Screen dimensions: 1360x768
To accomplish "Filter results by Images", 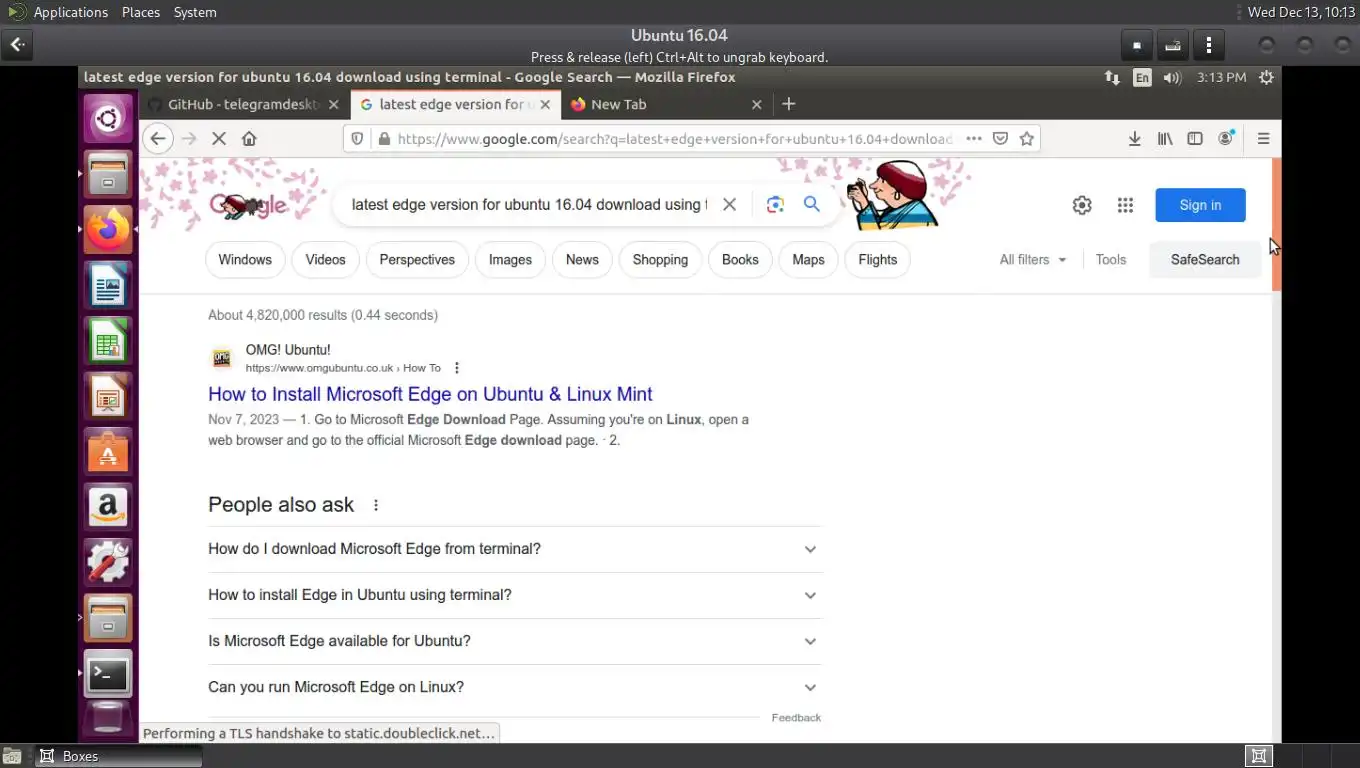I will point(510,259).
